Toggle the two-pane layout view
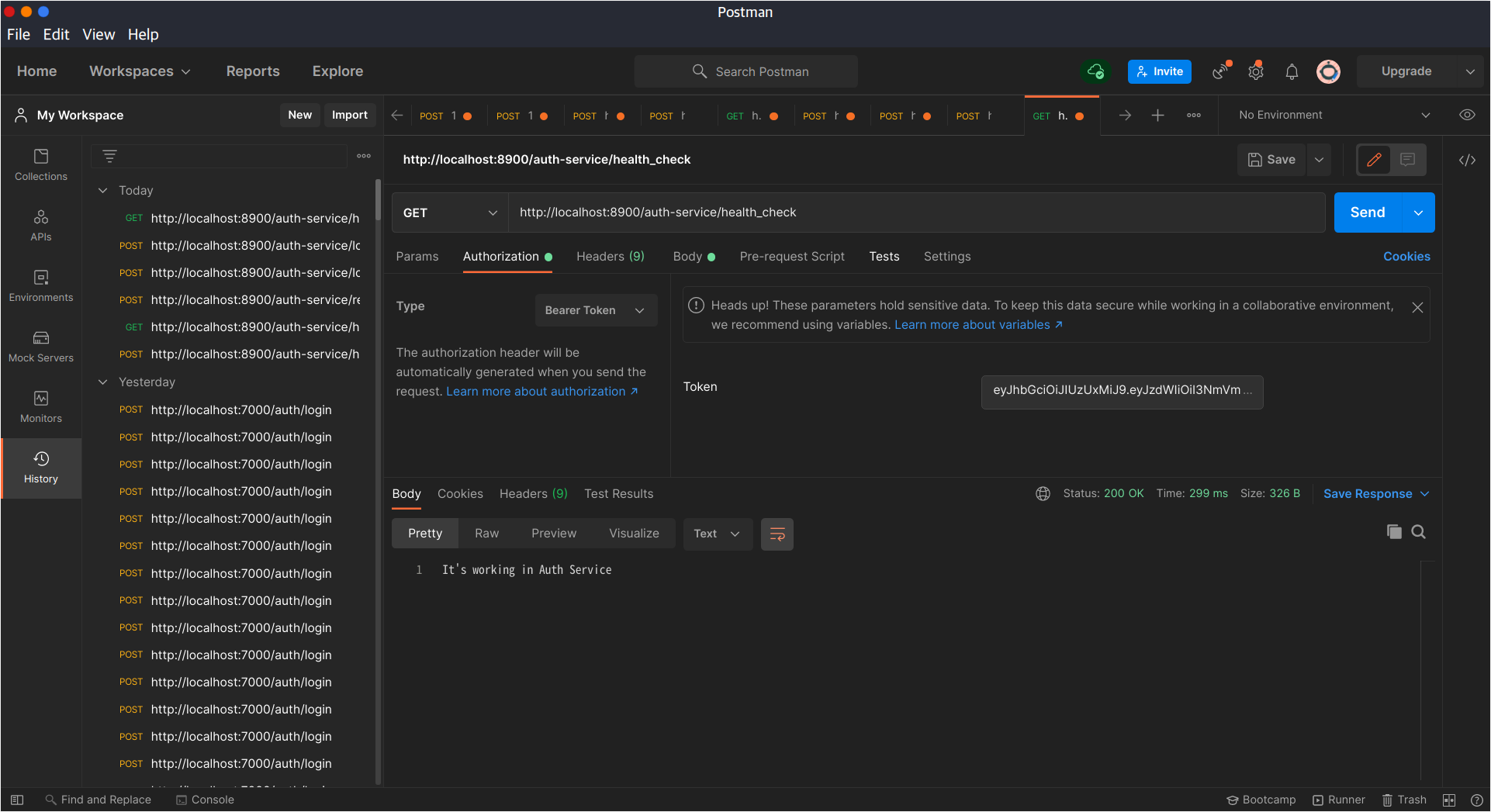Image resolution: width=1491 pixels, height=812 pixels. point(1448,800)
